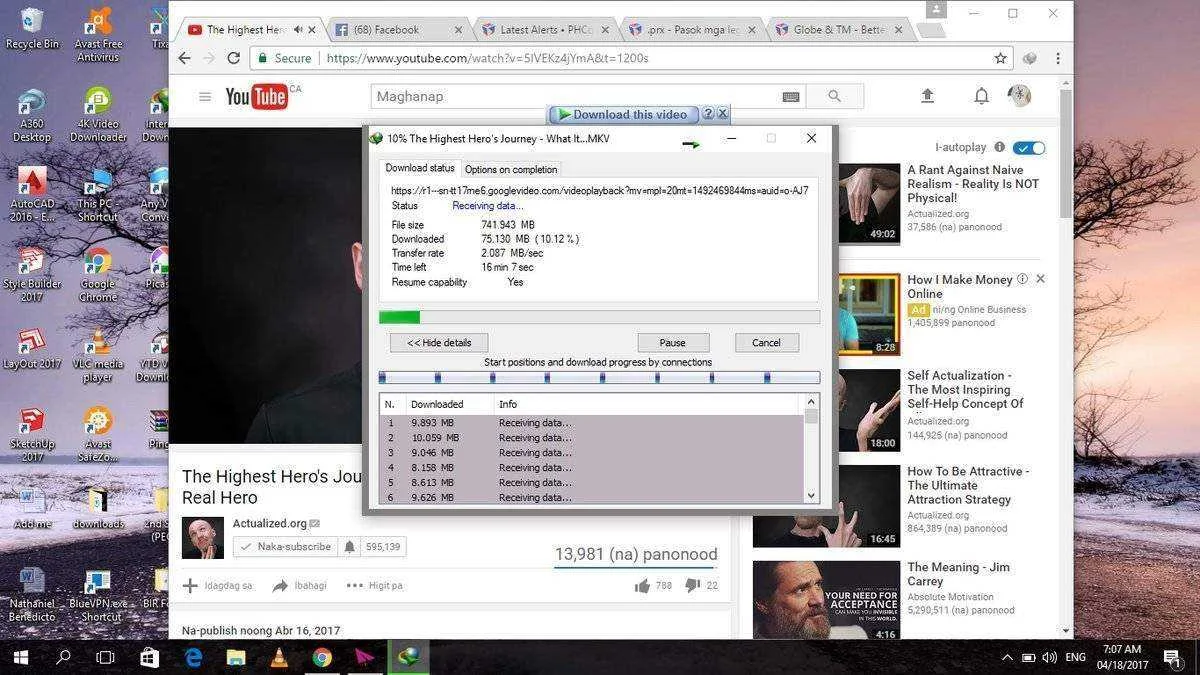Open File Explorer from the taskbar
This screenshot has height=675, width=1200.
tap(236, 657)
